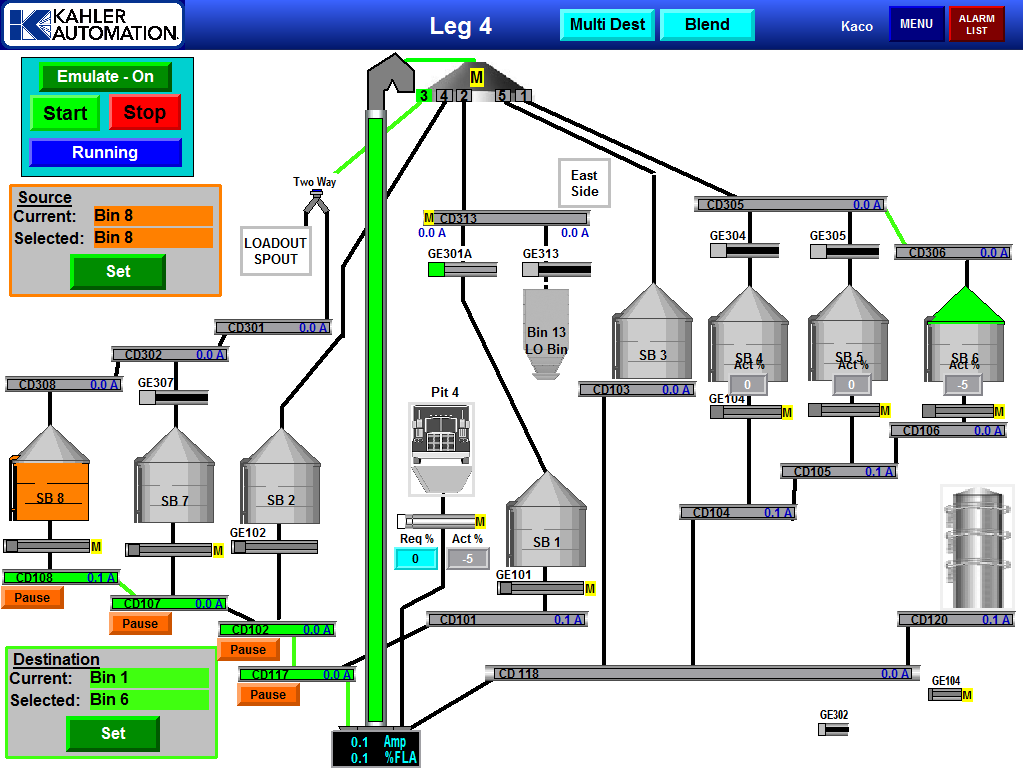Click the GE302 gate icon
The image size is (1023, 768).
834,729
